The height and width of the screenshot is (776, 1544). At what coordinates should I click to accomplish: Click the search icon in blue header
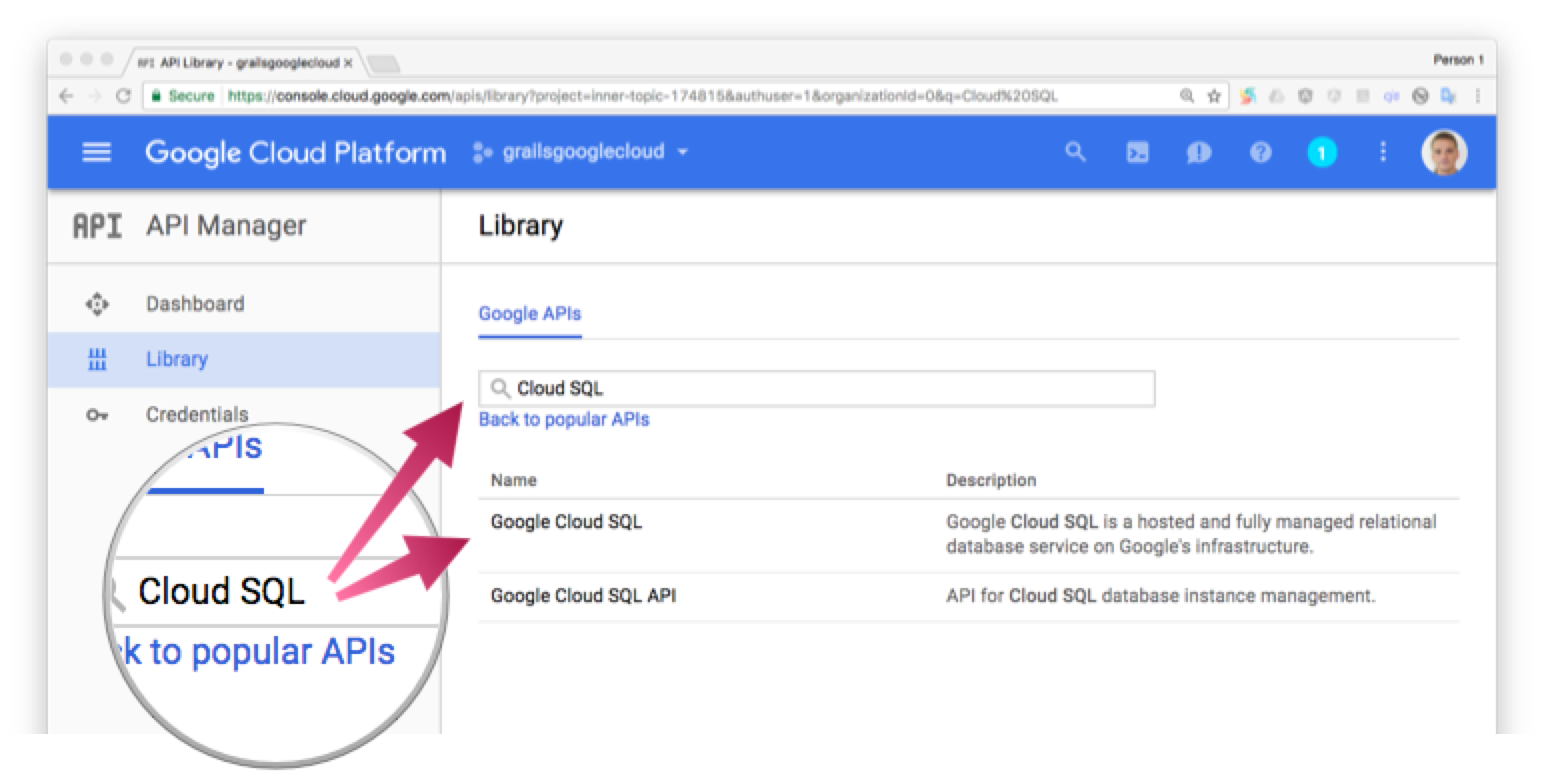point(1075,152)
